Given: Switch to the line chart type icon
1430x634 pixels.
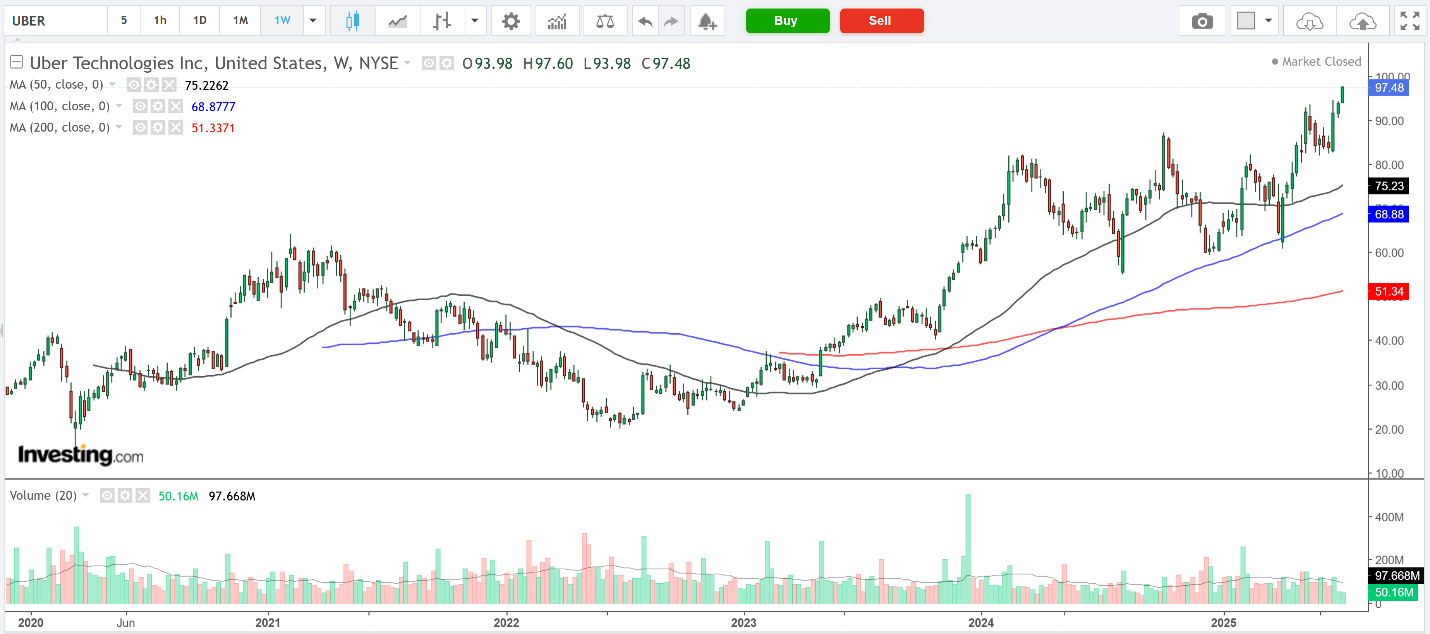Looking at the screenshot, I should [x=398, y=20].
